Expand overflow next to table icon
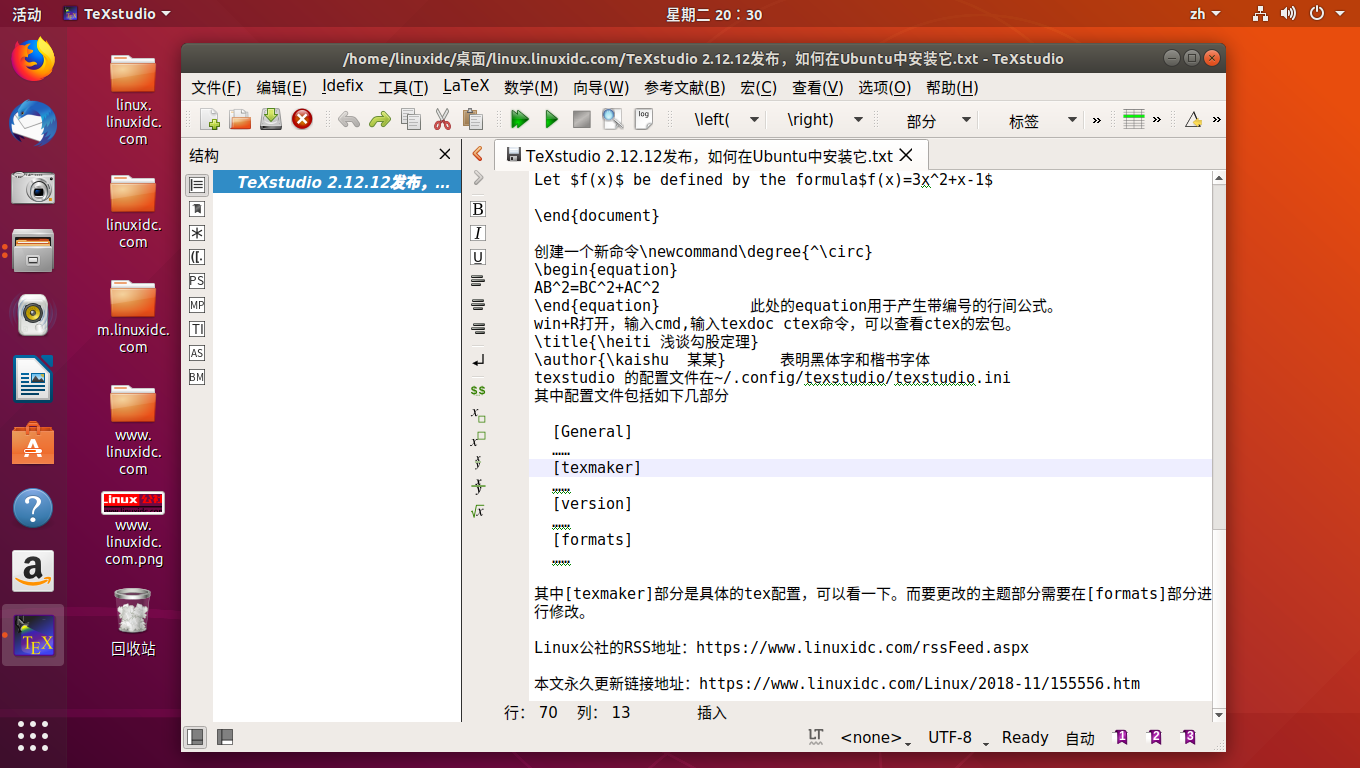1360x768 pixels. (x=1157, y=120)
